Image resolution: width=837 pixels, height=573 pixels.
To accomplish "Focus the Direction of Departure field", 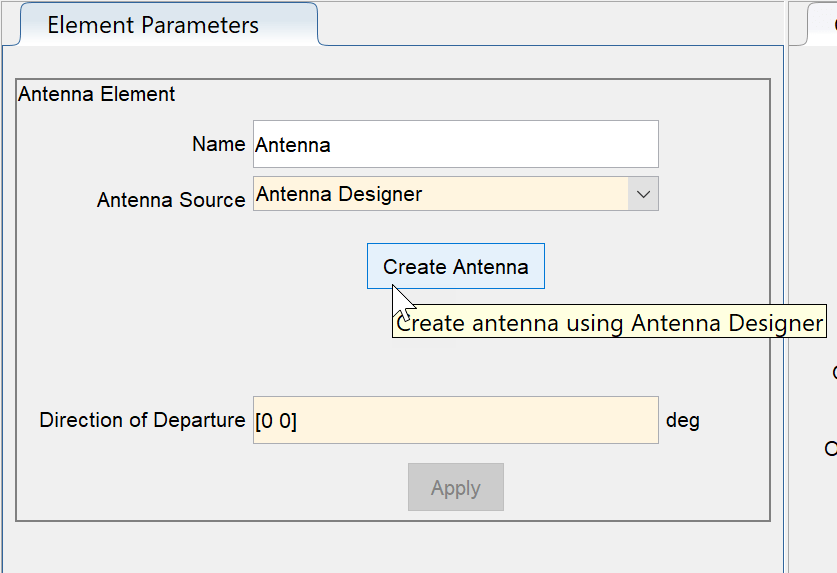I will 455,420.
